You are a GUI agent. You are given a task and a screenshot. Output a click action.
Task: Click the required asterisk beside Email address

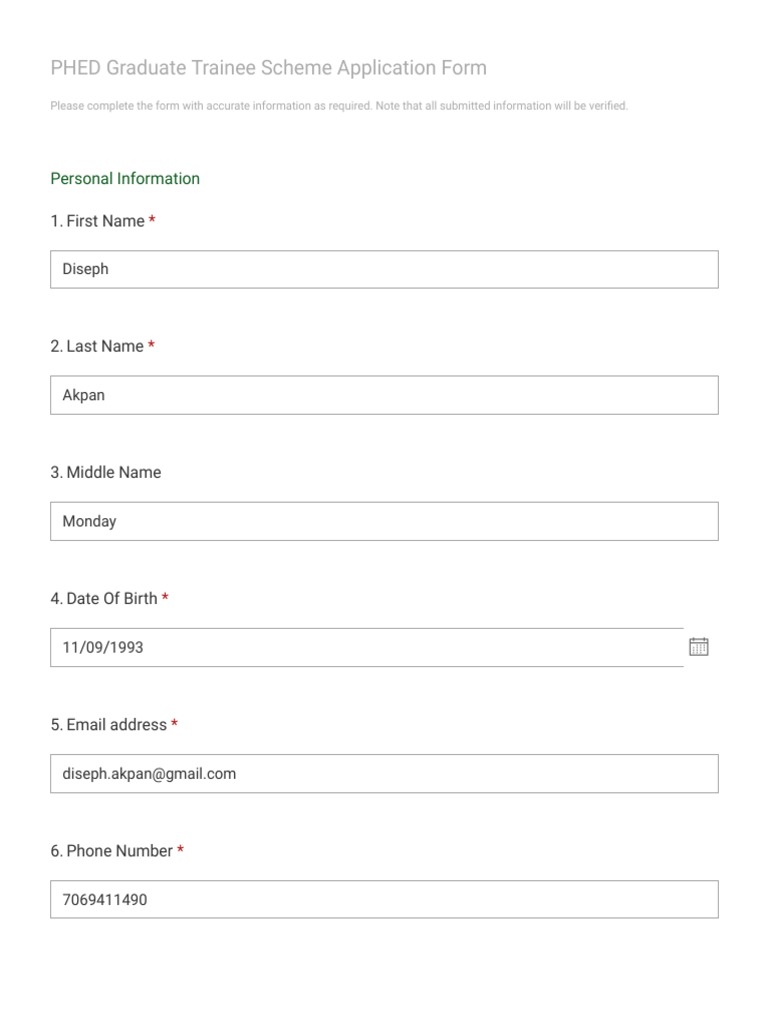[x=174, y=723]
